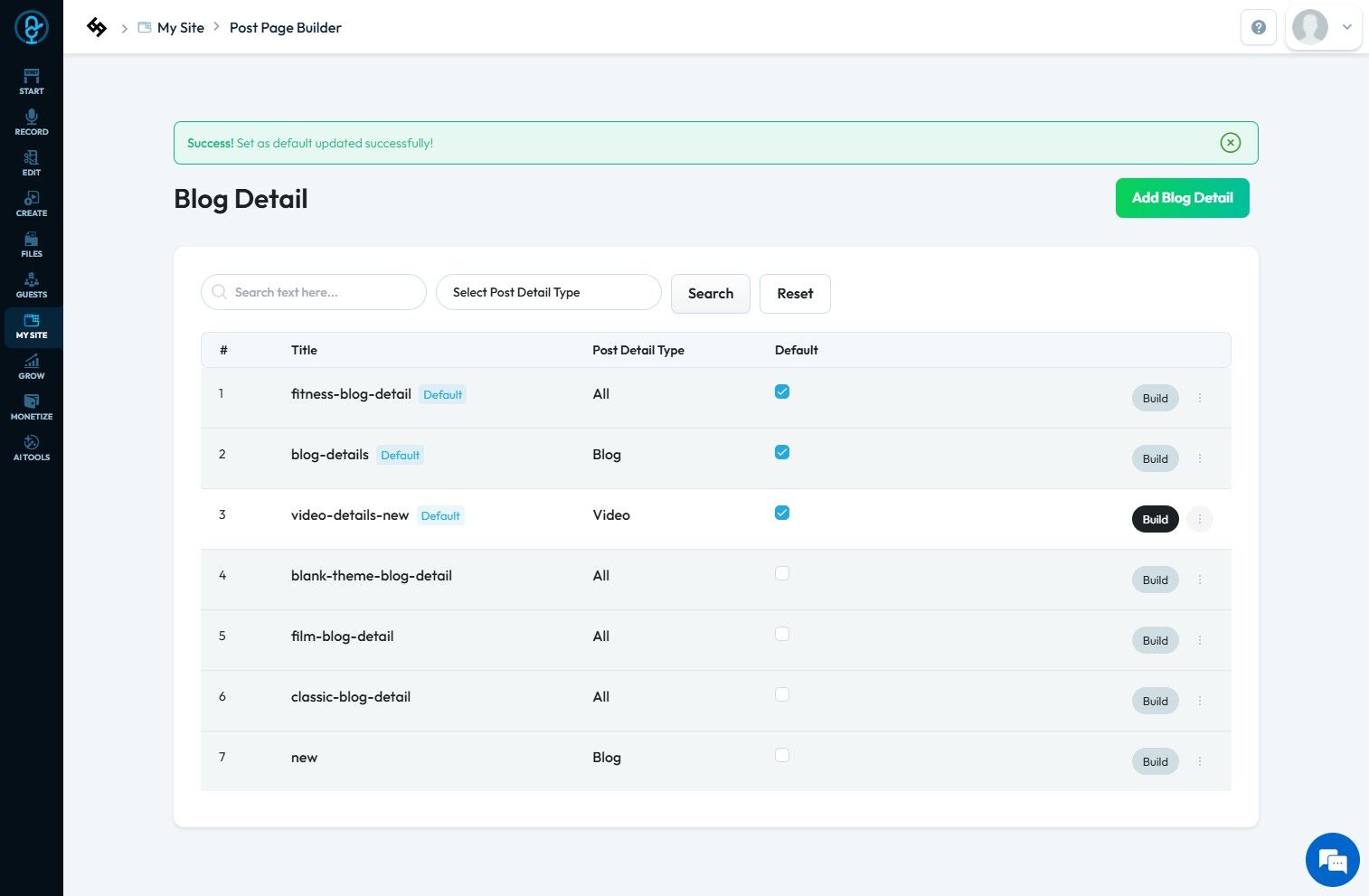Image resolution: width=1369 pixels, height=896 pixels.
Task: Enable default checkbox for the "new" row
Action: [782, 755]
